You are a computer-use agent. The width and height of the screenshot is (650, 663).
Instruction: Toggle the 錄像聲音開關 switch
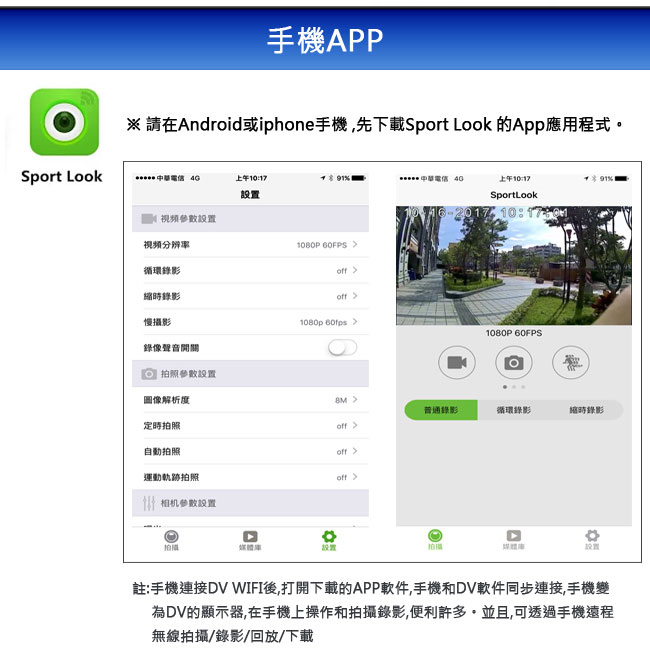point(342,348)
